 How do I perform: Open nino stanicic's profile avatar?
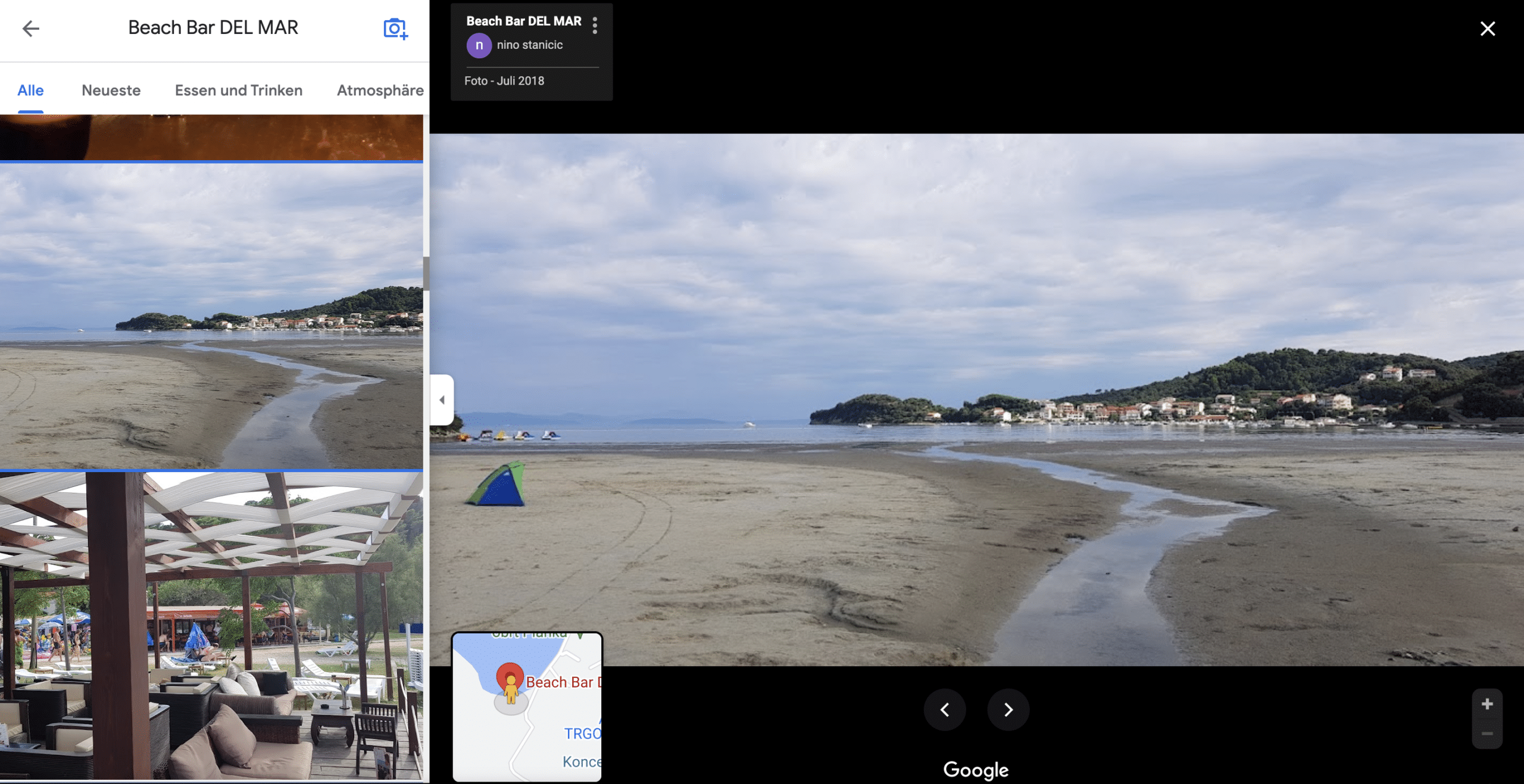tap(479, 45)
